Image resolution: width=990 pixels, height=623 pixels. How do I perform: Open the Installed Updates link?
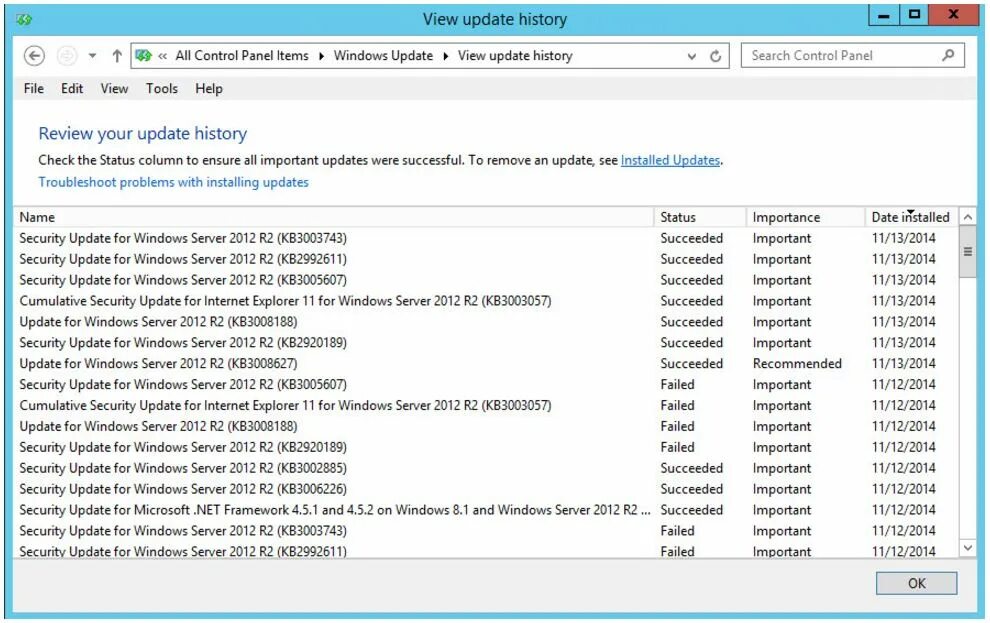point(670,160)
